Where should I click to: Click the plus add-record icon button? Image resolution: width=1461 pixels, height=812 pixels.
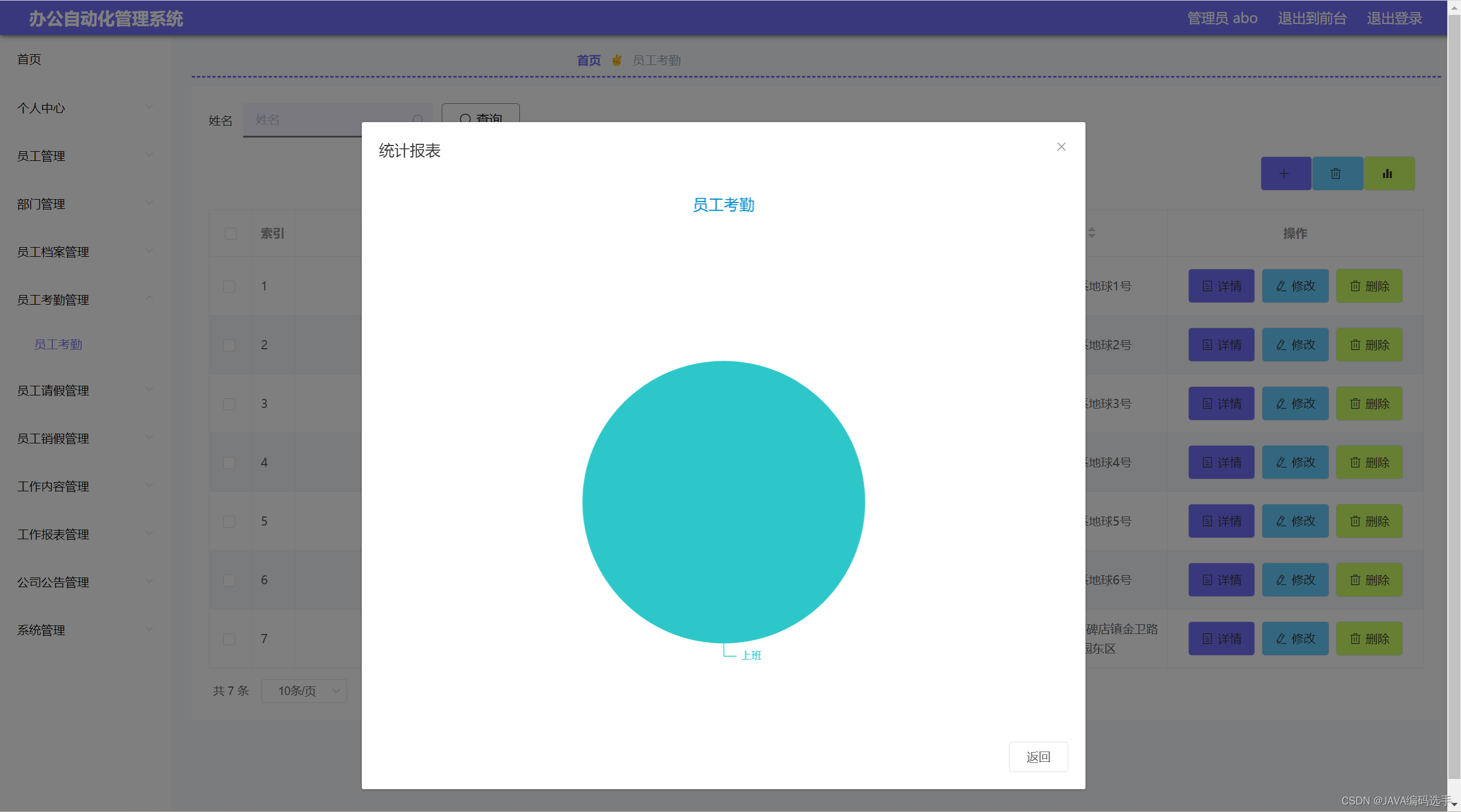tap(1286, 173)
